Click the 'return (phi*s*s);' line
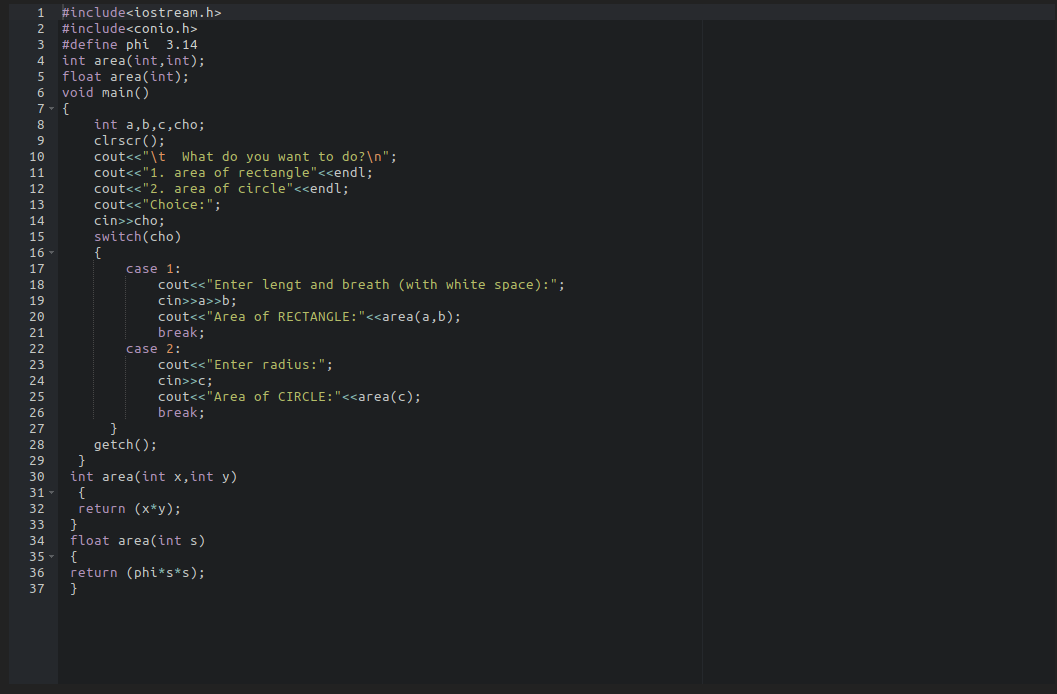Screen dimensions: 1057x694 pyautogui.click(x=138, y=573)
